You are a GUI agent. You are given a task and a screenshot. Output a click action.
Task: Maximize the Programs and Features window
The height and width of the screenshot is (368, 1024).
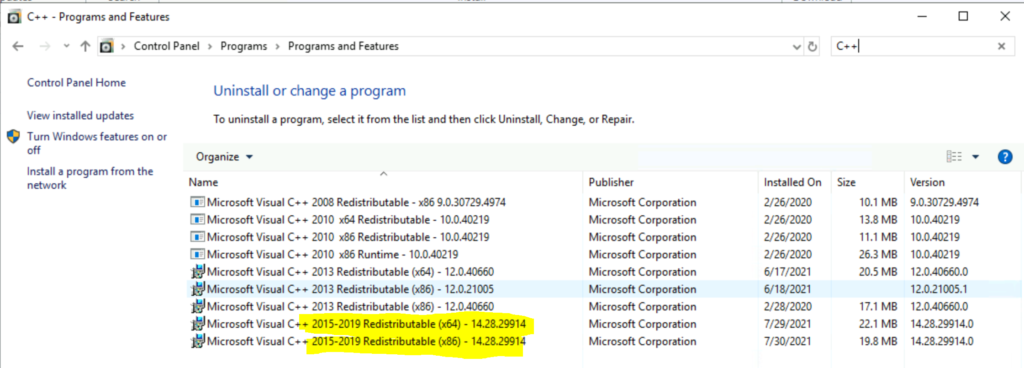click(x=963, y=17)
